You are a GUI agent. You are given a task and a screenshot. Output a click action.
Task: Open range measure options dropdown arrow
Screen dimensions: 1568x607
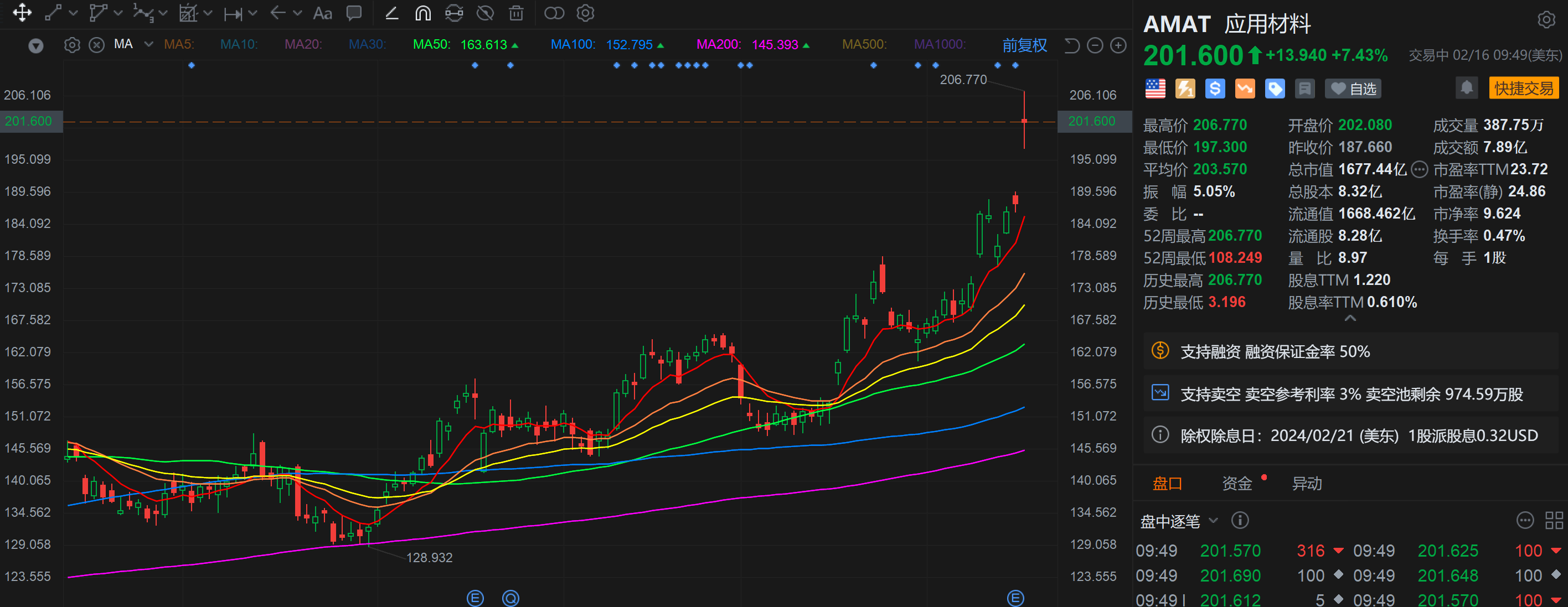(252, 13)
